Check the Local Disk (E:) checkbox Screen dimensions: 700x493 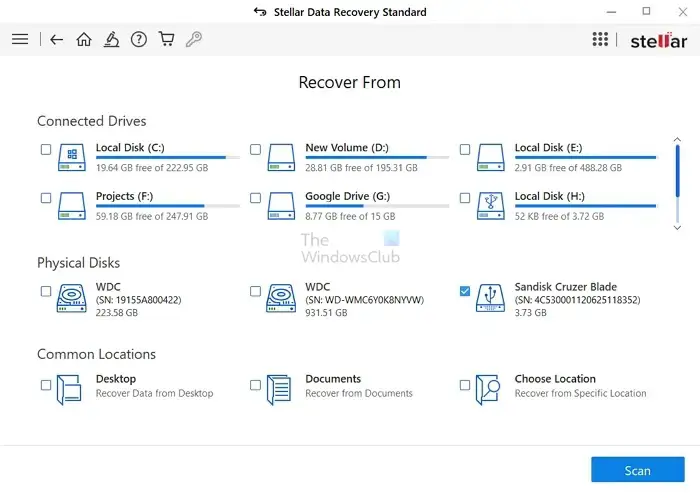465,149
